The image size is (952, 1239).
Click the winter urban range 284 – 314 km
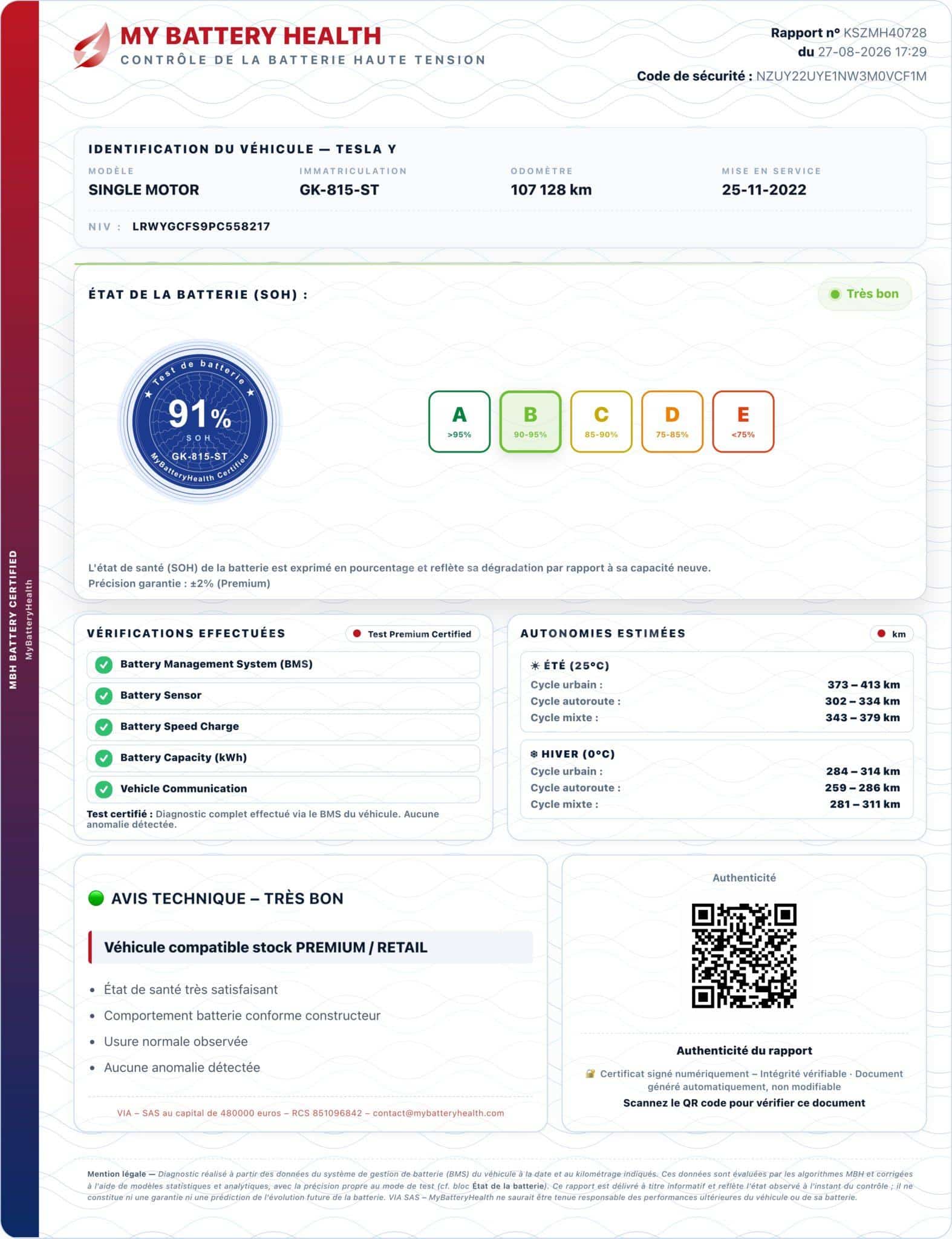863,771
